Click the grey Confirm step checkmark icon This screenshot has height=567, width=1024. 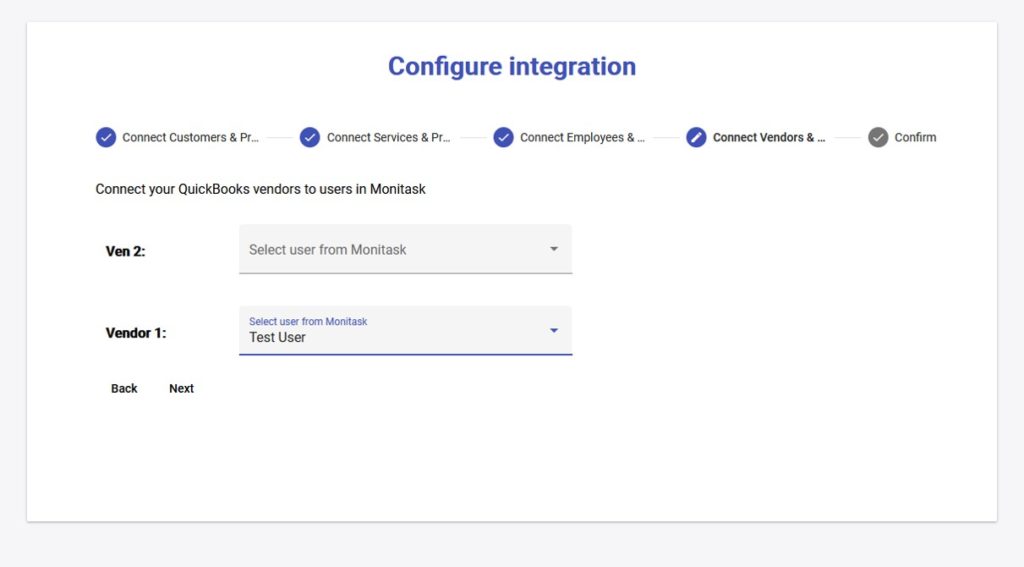878,138
